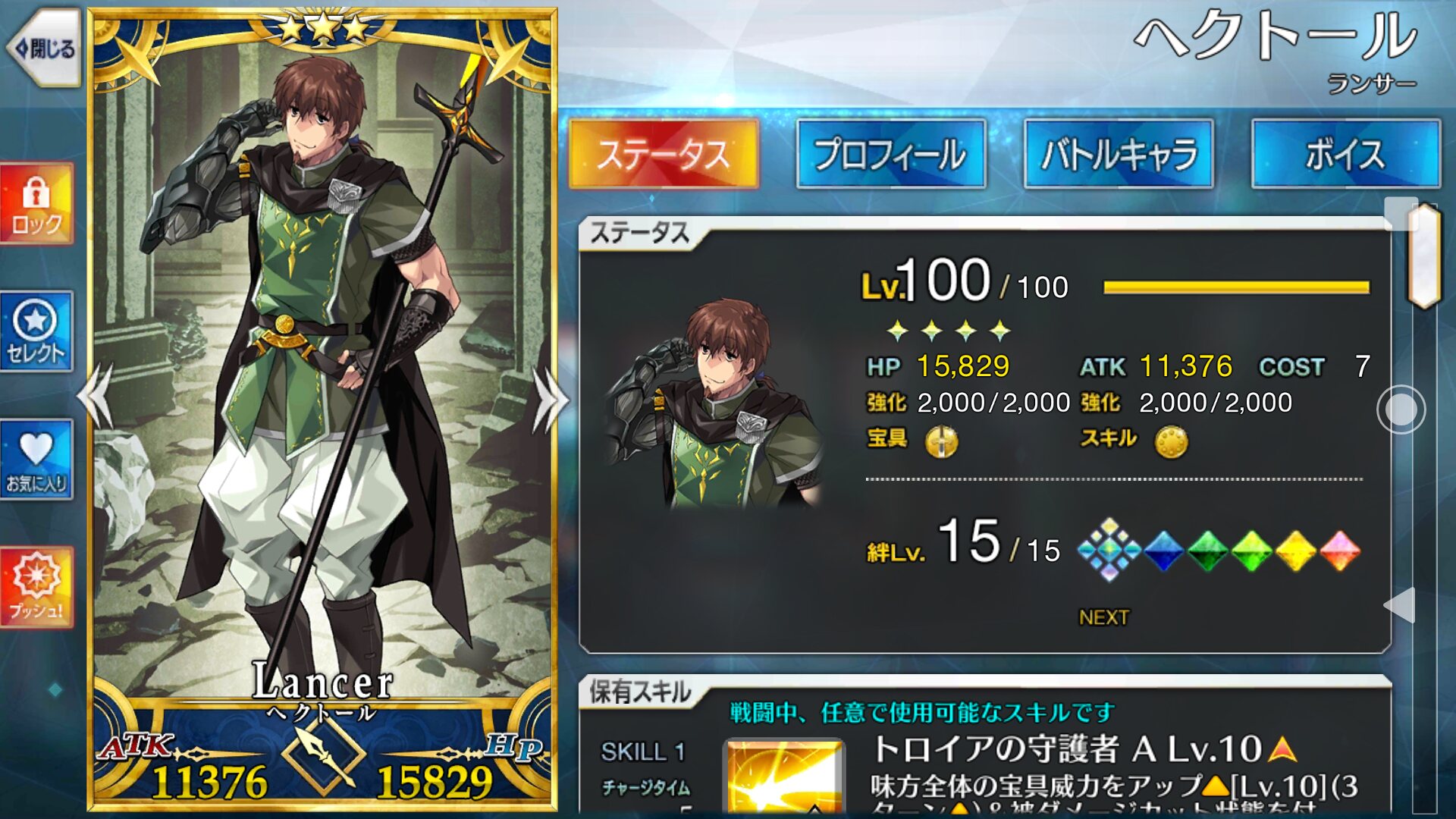Tap the rainbow bond crystal icon
This screenshot has width=1456, height=819.
1109,550
